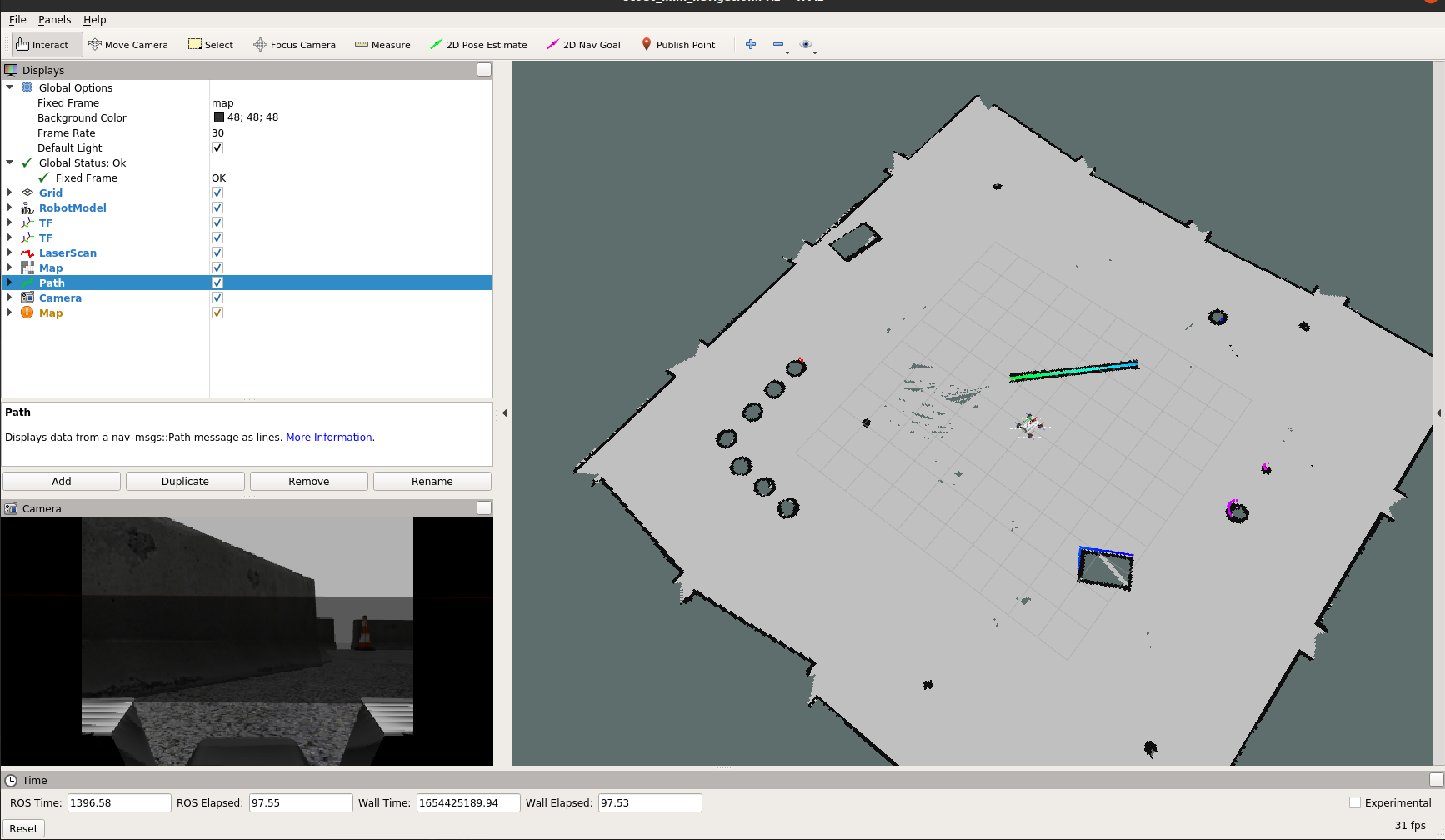Uncheck the Default Light option
The height and width of the screenshot is (840, 1445).
tap(217, 148)
